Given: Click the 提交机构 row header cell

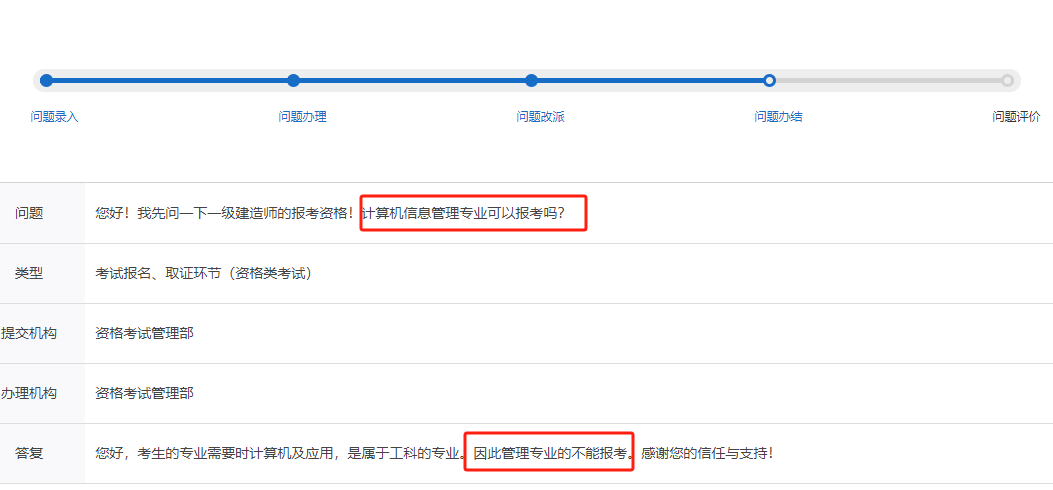Looking at the screenshot, I should (42, 334).
